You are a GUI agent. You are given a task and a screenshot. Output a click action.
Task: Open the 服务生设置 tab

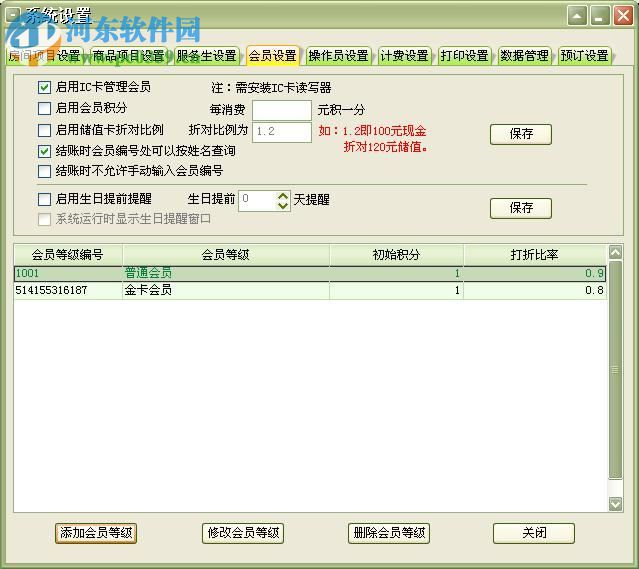(207, 56)
